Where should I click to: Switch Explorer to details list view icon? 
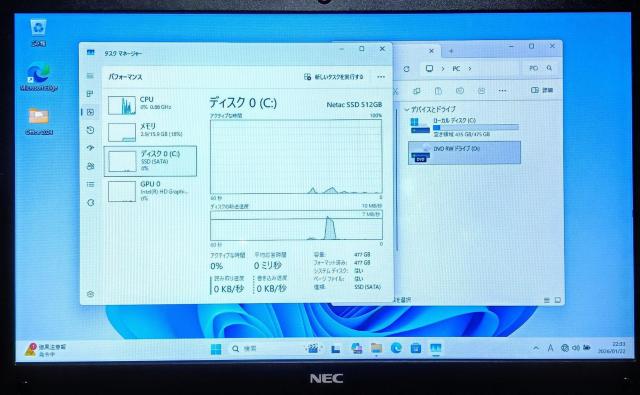[x=547, y=300]
